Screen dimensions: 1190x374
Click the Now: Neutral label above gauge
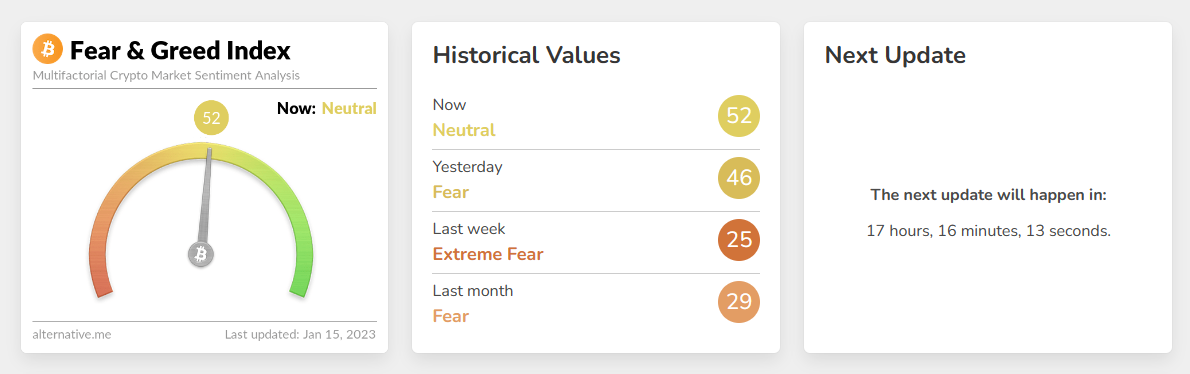(326, 108)
